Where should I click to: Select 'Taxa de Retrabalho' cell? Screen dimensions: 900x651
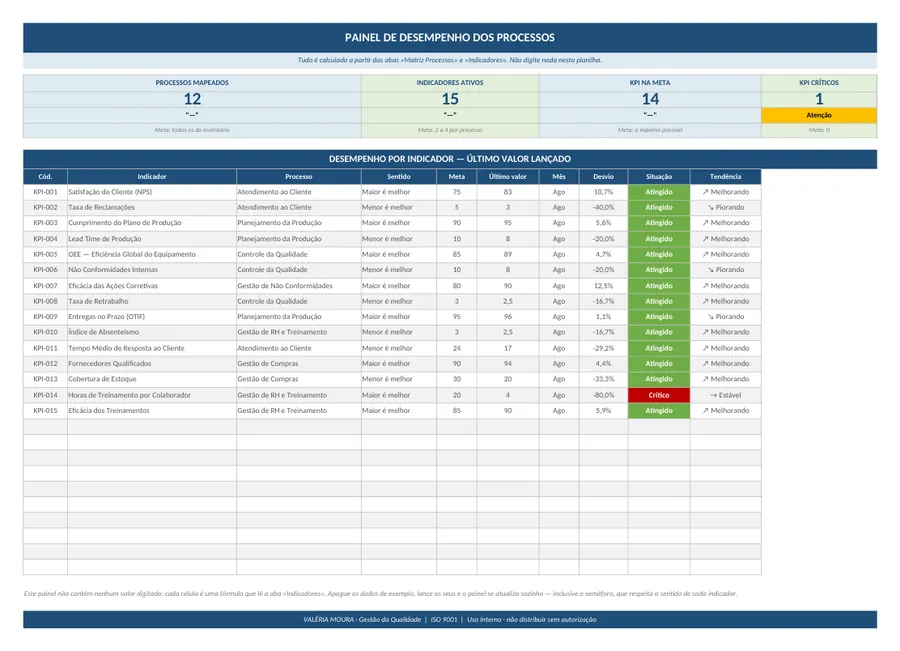(152, 301)
